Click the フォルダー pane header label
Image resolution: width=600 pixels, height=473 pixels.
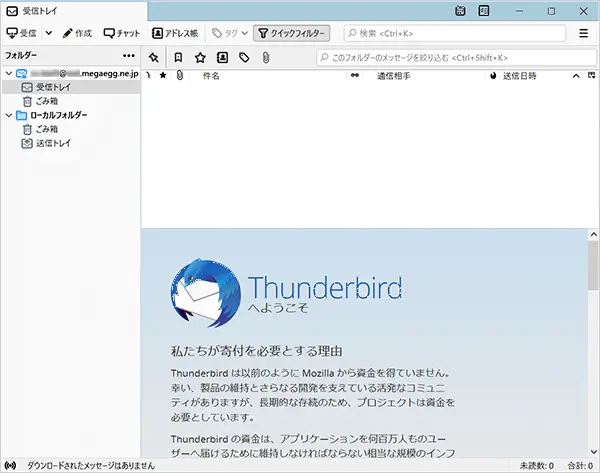pos(21,55)
